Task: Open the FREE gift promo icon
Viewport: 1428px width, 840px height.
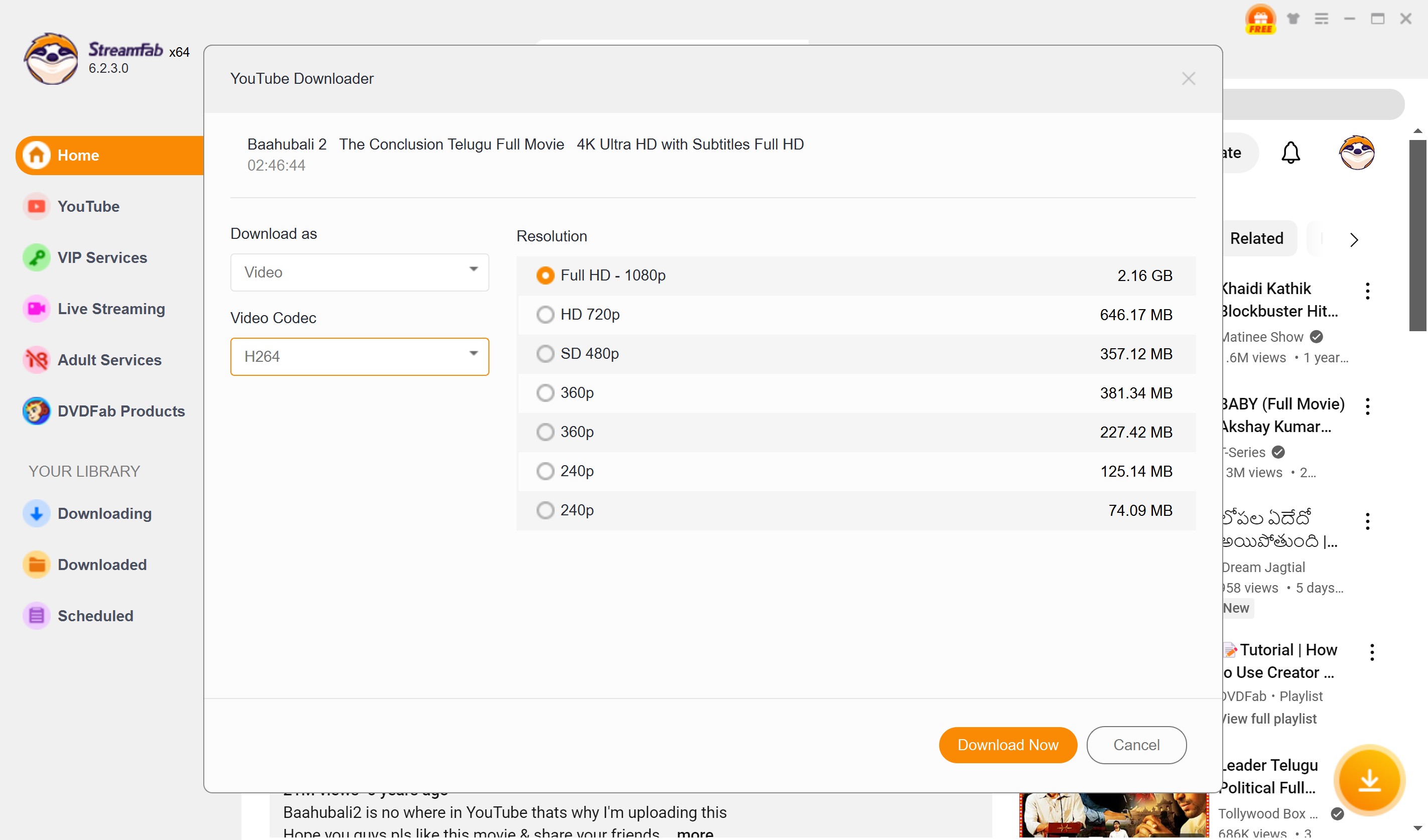Action: coord(1260,19)
